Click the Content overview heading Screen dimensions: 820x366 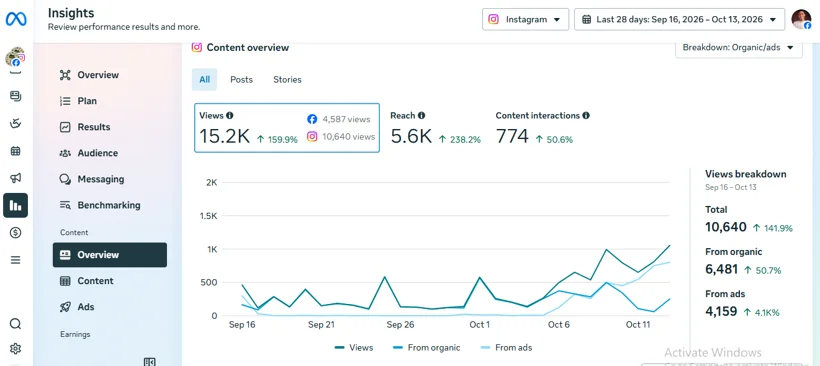point(247,48)
